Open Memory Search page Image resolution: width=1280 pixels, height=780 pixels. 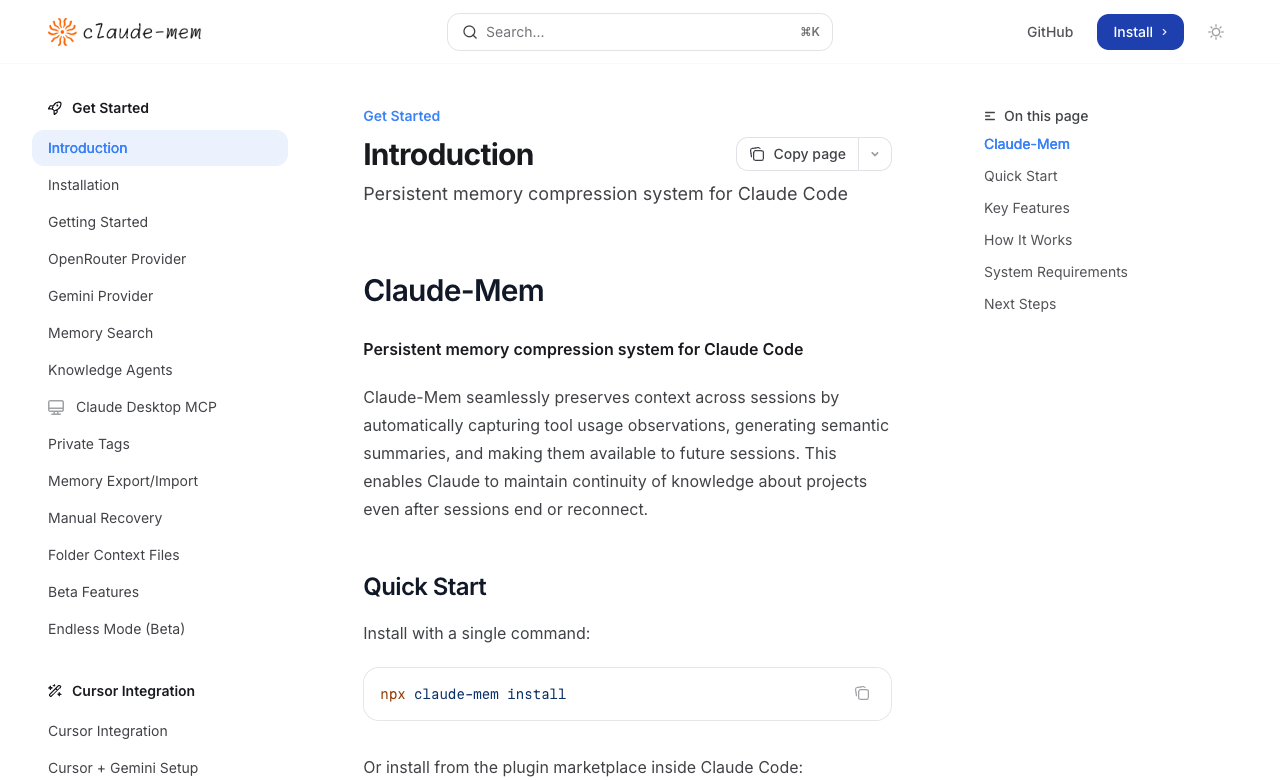[160, 333]
